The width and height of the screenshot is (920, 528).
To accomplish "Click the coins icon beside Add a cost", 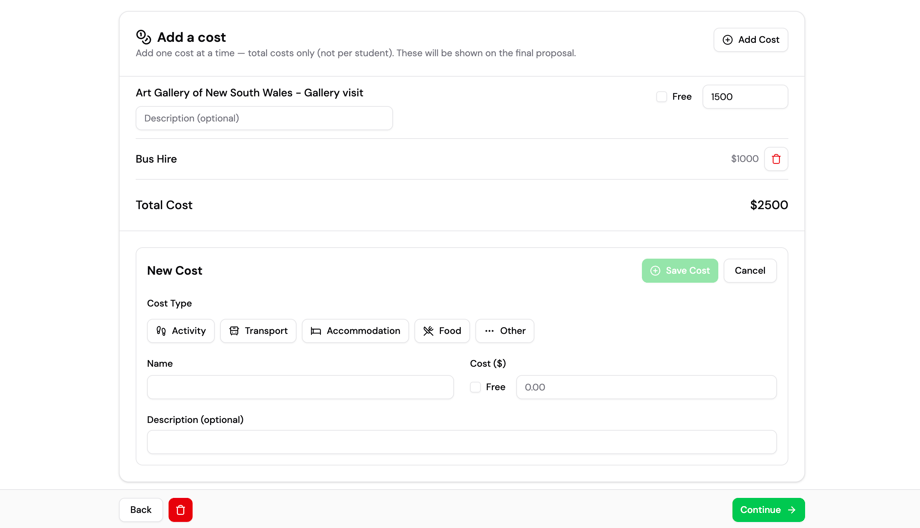I will [x=144, y=37].
